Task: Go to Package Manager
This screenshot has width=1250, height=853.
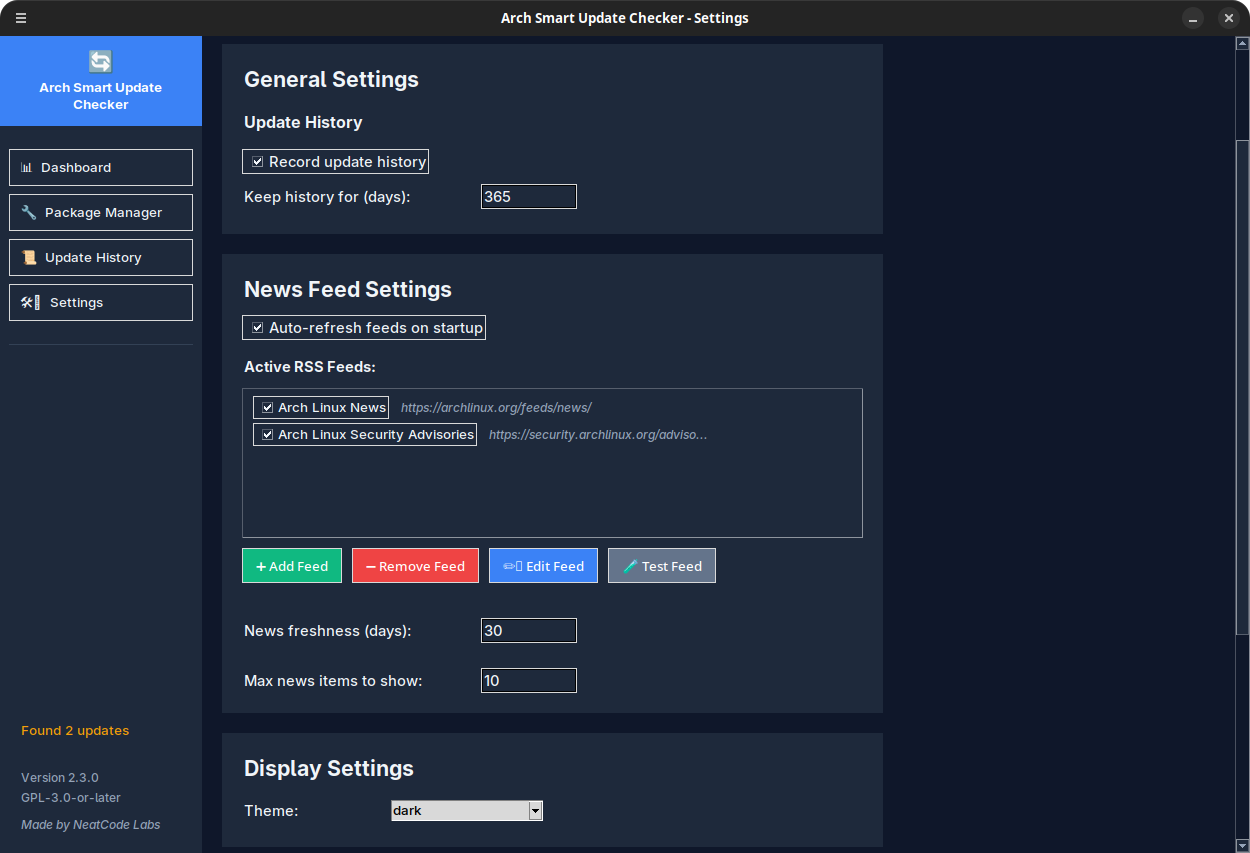Action: 101,212
